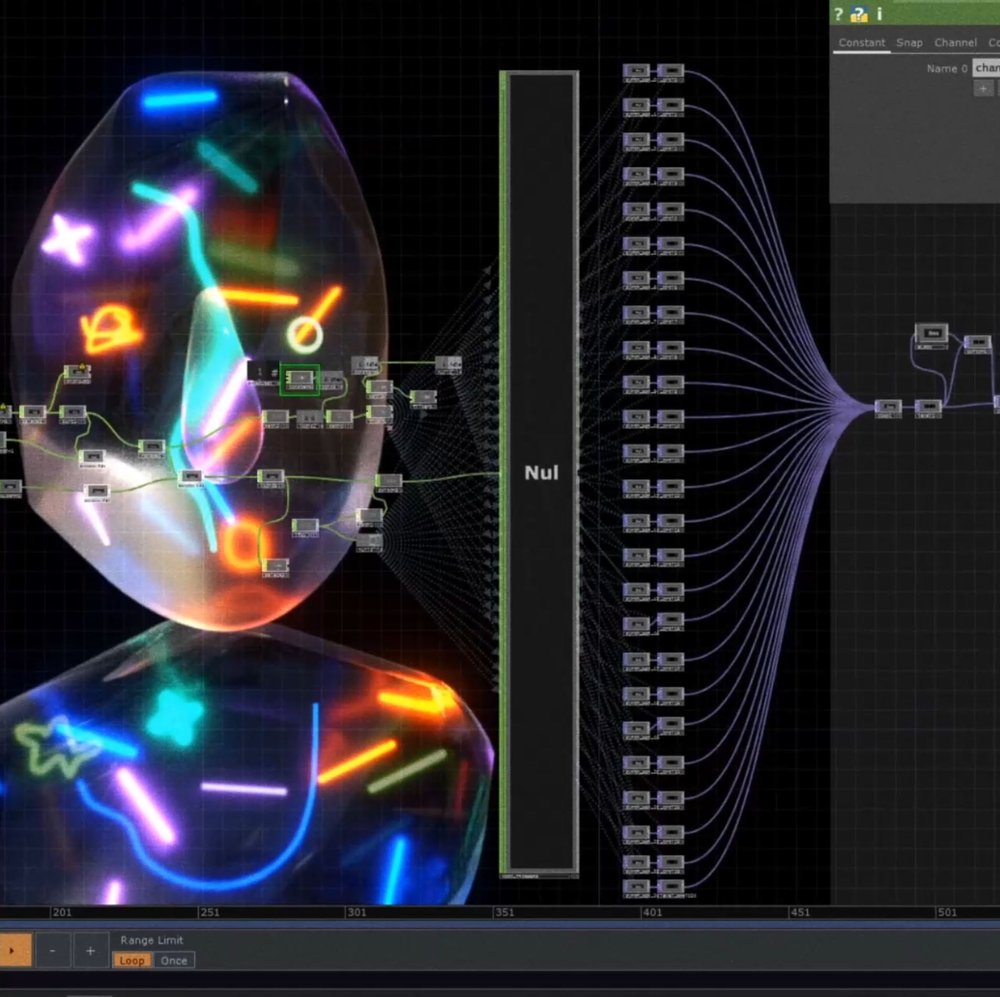The height and width of the screenshot is (997, 1000).
Task: Open operator help question mark icon
Action: pyautogui.click(x=839, y=13)
